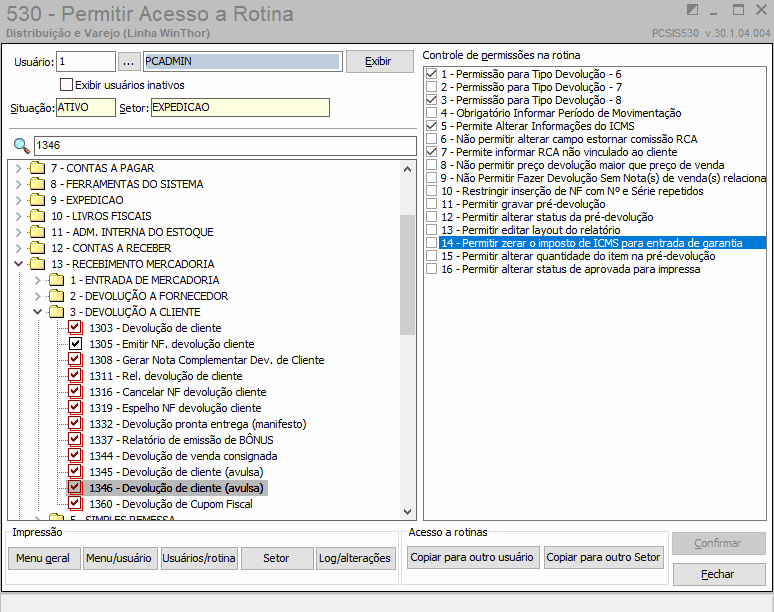Uncheck routine 1319 - Espelho NF devolução cliente

(75, 408)
